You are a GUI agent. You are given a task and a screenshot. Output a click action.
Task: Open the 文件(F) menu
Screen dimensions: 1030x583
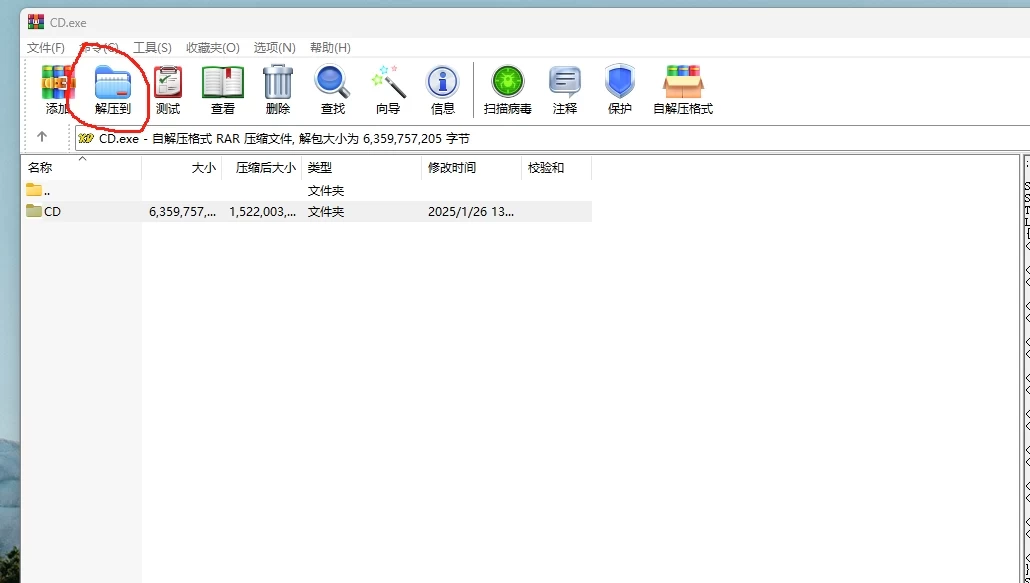47,47
